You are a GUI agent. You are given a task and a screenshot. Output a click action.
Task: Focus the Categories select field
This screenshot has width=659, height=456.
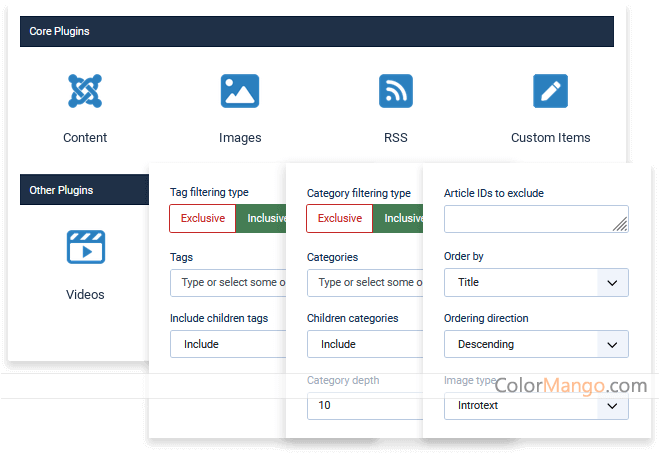coord(365,282)
